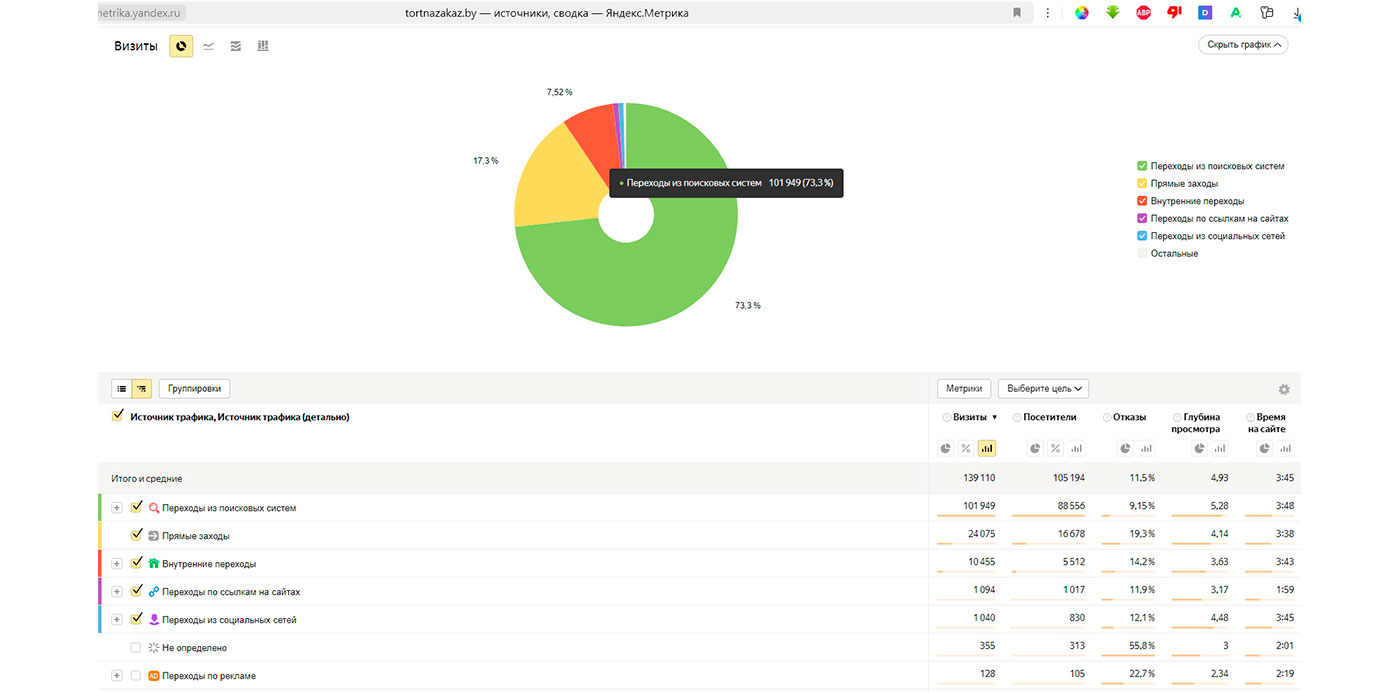Viewport: 1400px width, 693px height.
Task: Click the Итого и среднее row label
Action: point(147,478)
